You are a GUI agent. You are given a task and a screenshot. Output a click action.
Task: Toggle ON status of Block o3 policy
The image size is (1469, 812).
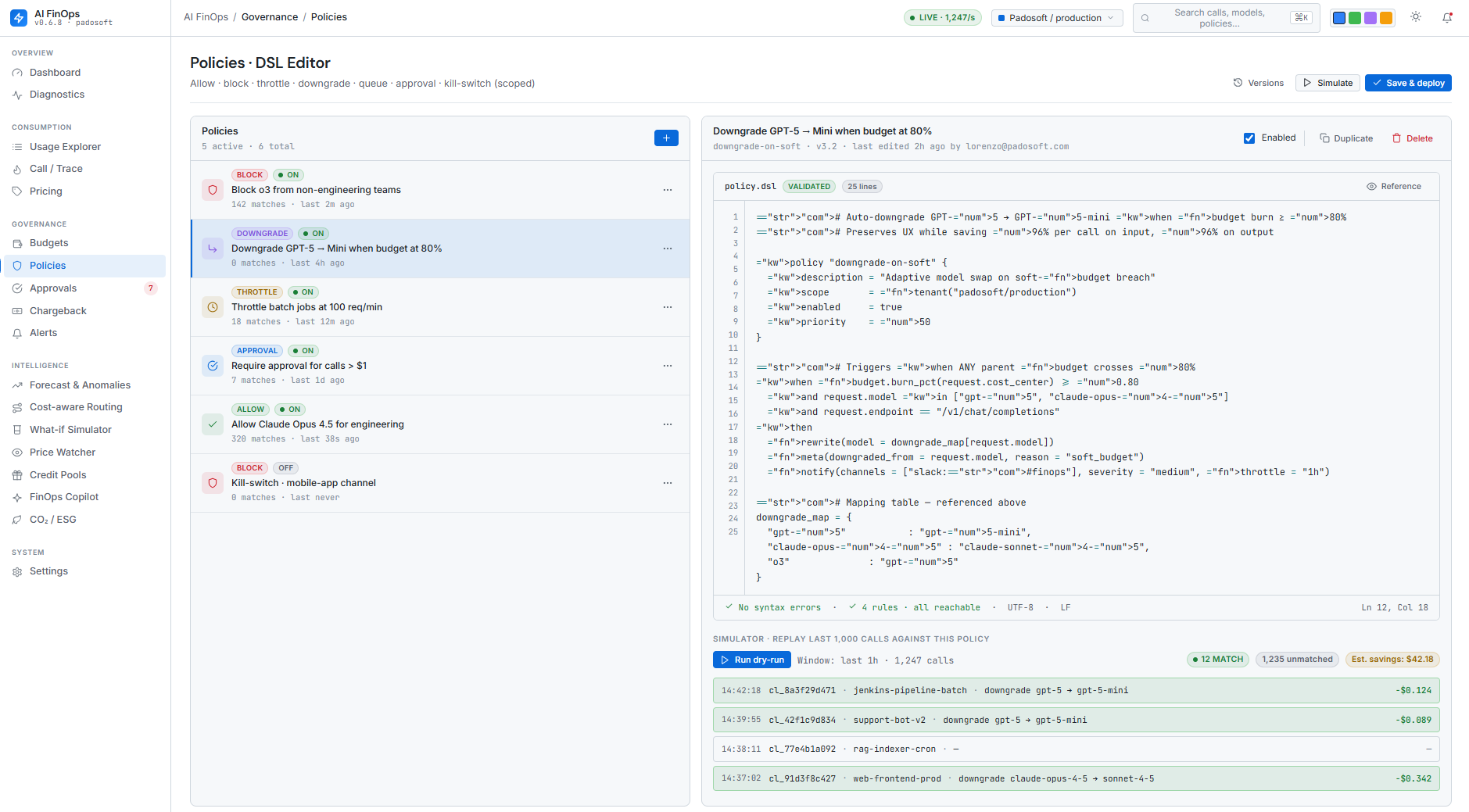(x=288, y=175)
